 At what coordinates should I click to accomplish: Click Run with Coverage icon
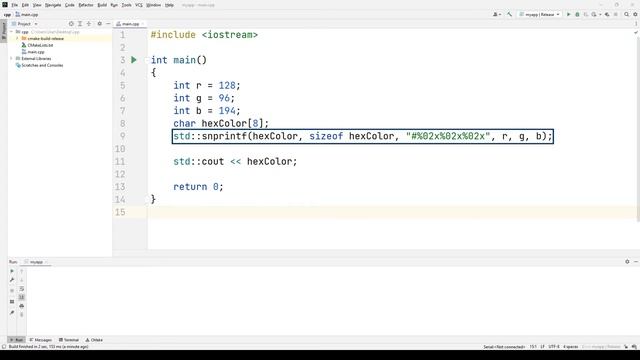[586, 14]
